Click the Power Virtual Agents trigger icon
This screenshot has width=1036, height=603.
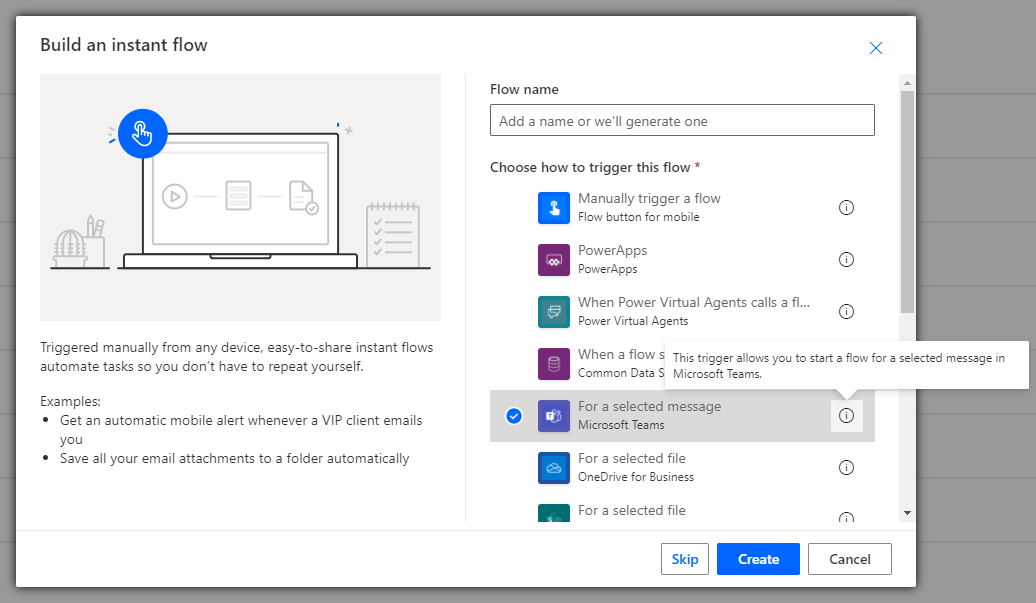point(554,312)
